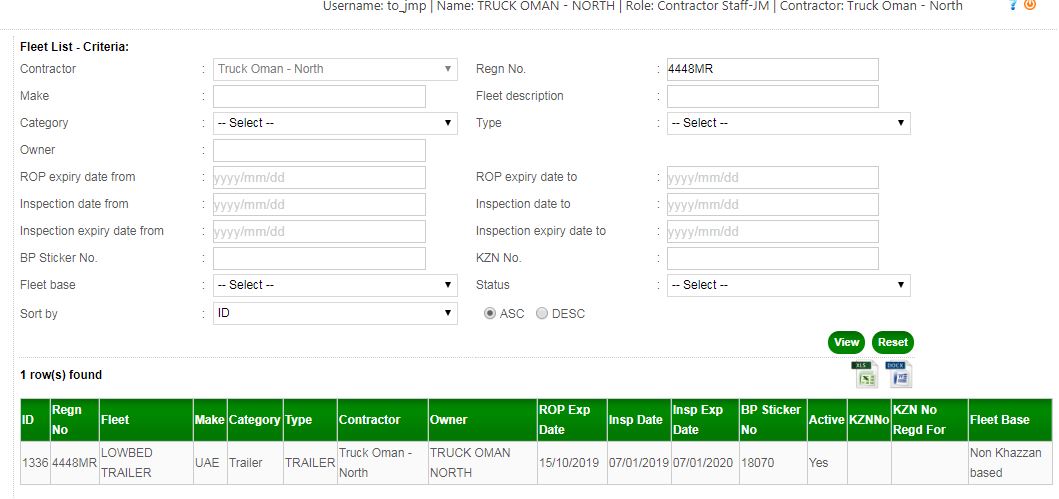1059x499 pixels.
Task: Open the Fleet base dropdown
Action: [335, 285]
